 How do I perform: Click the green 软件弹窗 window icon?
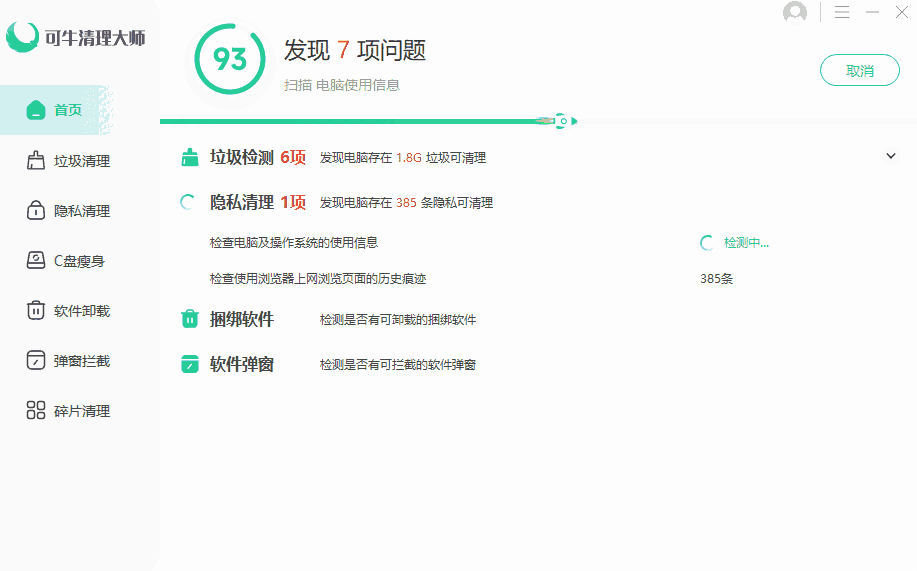point(189,364)
